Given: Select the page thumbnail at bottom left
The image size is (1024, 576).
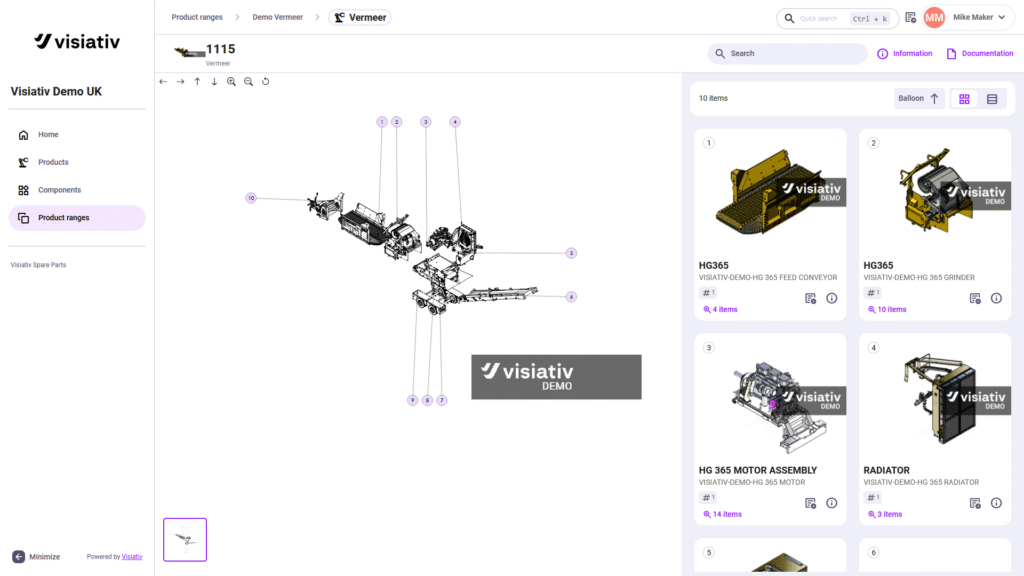Looking at the screenshot, I should [x=185, y=540].
